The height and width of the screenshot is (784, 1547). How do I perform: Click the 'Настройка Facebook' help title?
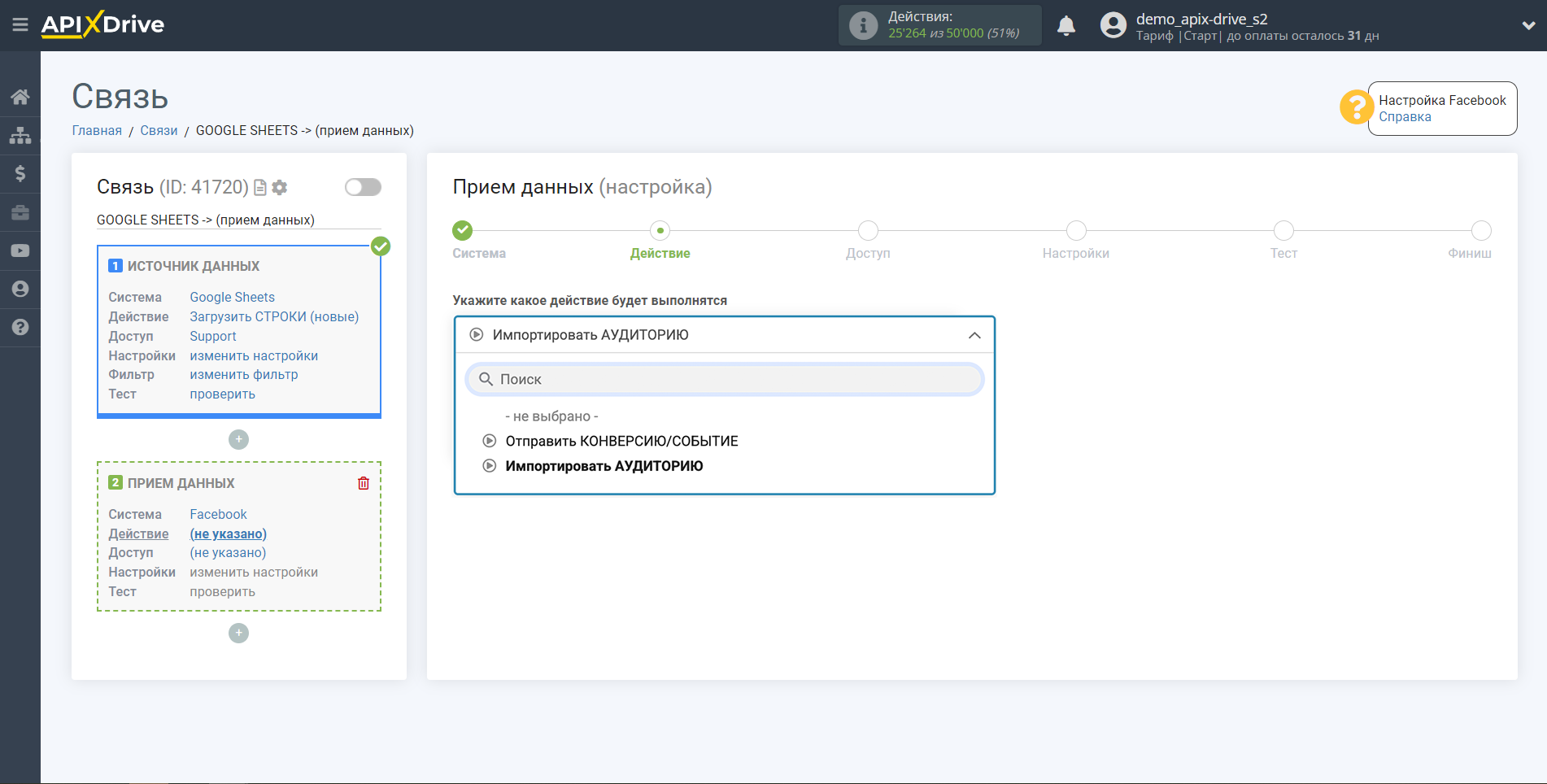coord(1442,100)
